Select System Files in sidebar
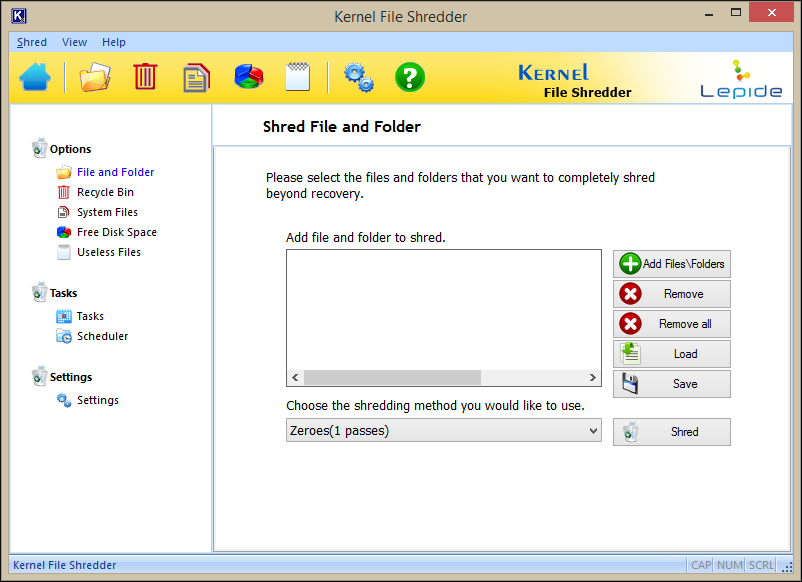The width and height of the screenshot is (802, 582). [107, 212]
